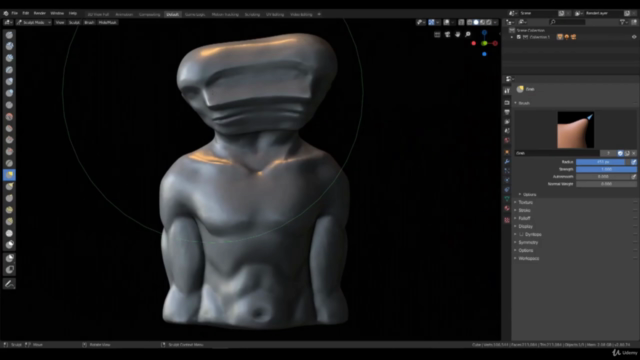Select the Inflate brush tool
The image size is (640, 360).
pos(9,81)
